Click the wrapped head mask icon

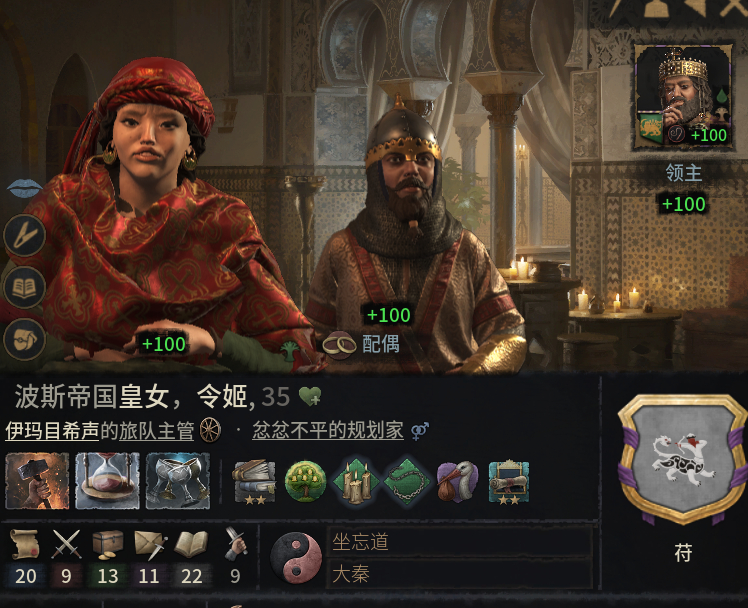[x=24, y=339]
